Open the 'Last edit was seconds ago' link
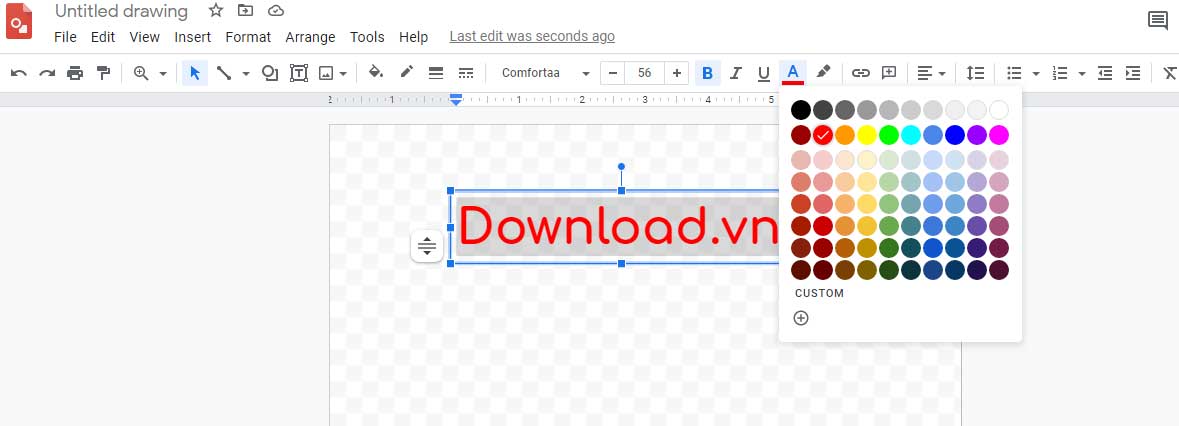 point(532,36)
